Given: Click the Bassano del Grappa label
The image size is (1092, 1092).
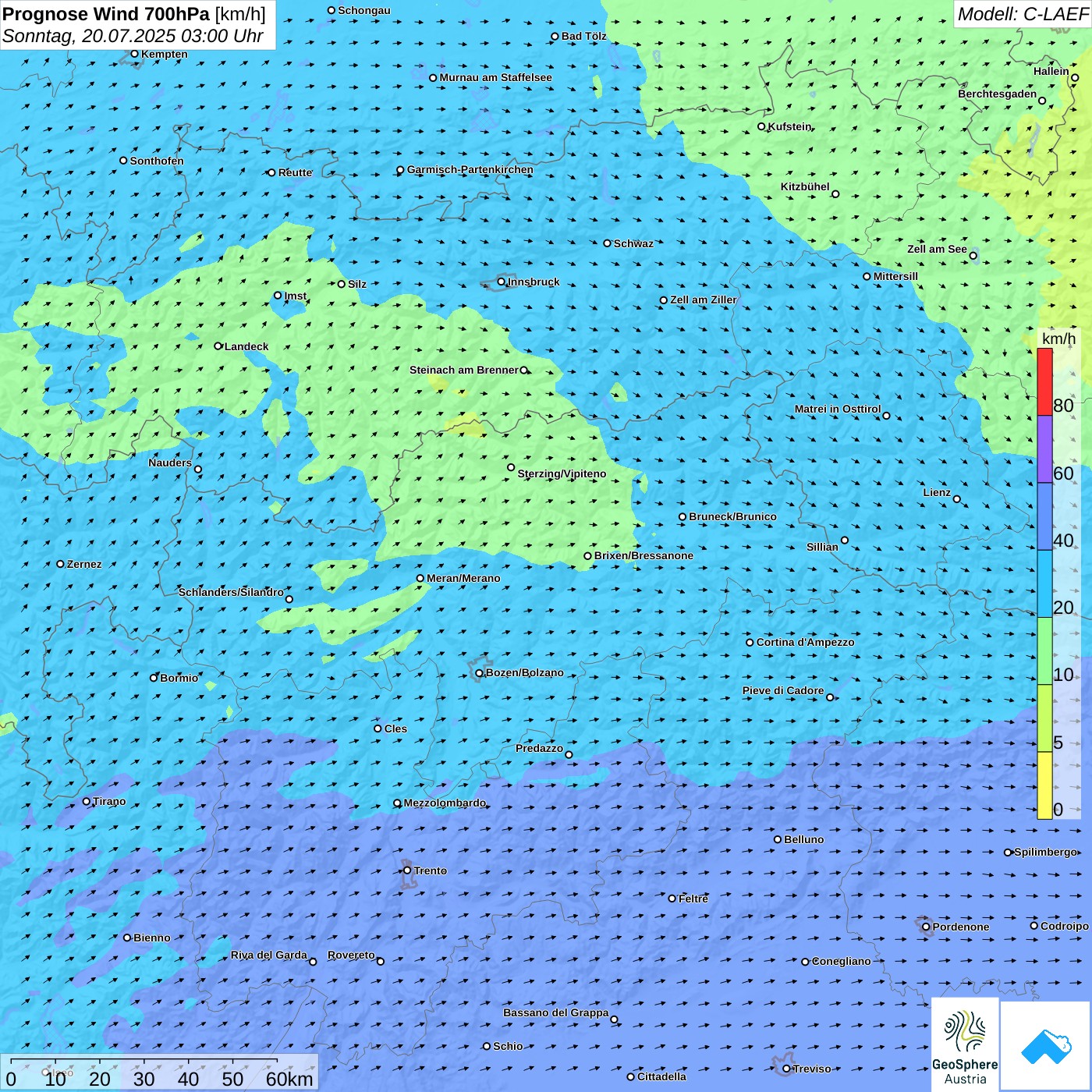Looking at the screenshot, I should click(555, 1012).
